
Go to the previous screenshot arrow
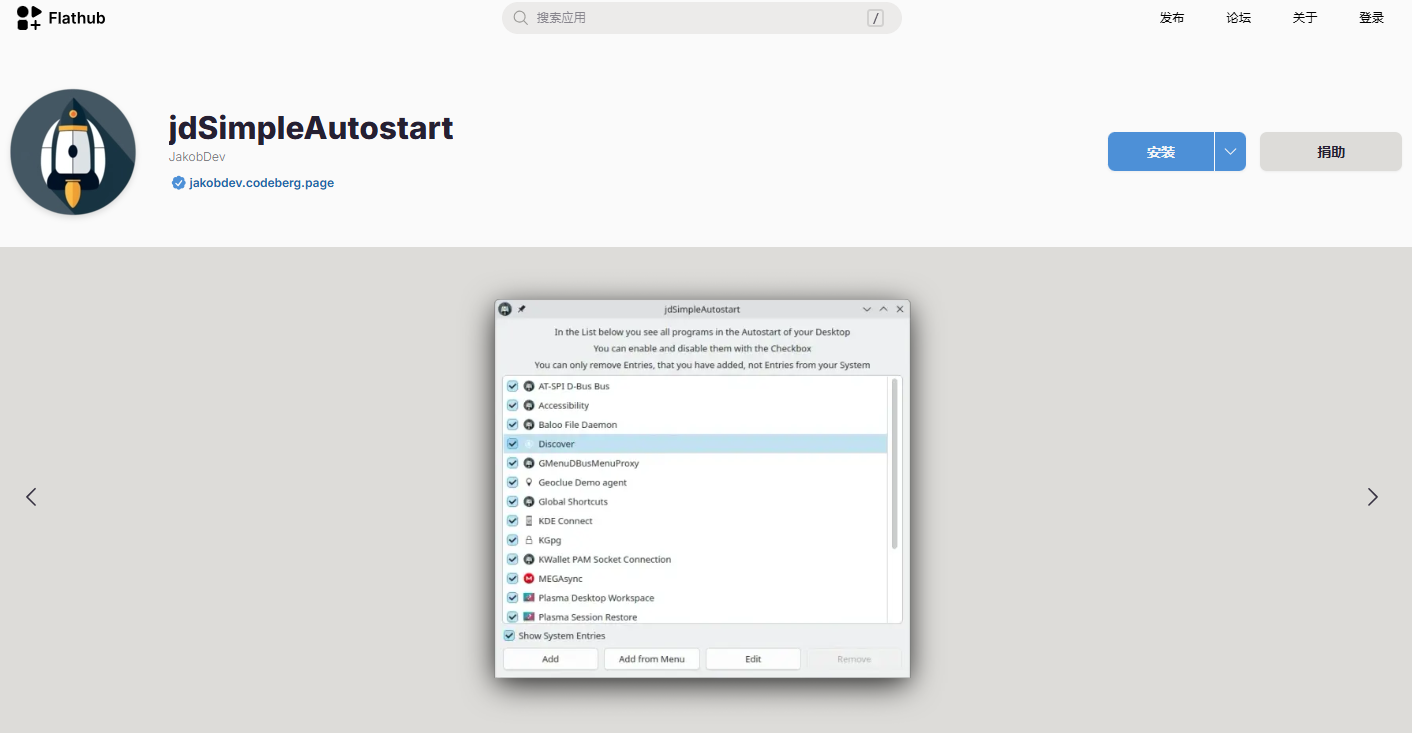(31, 497)
